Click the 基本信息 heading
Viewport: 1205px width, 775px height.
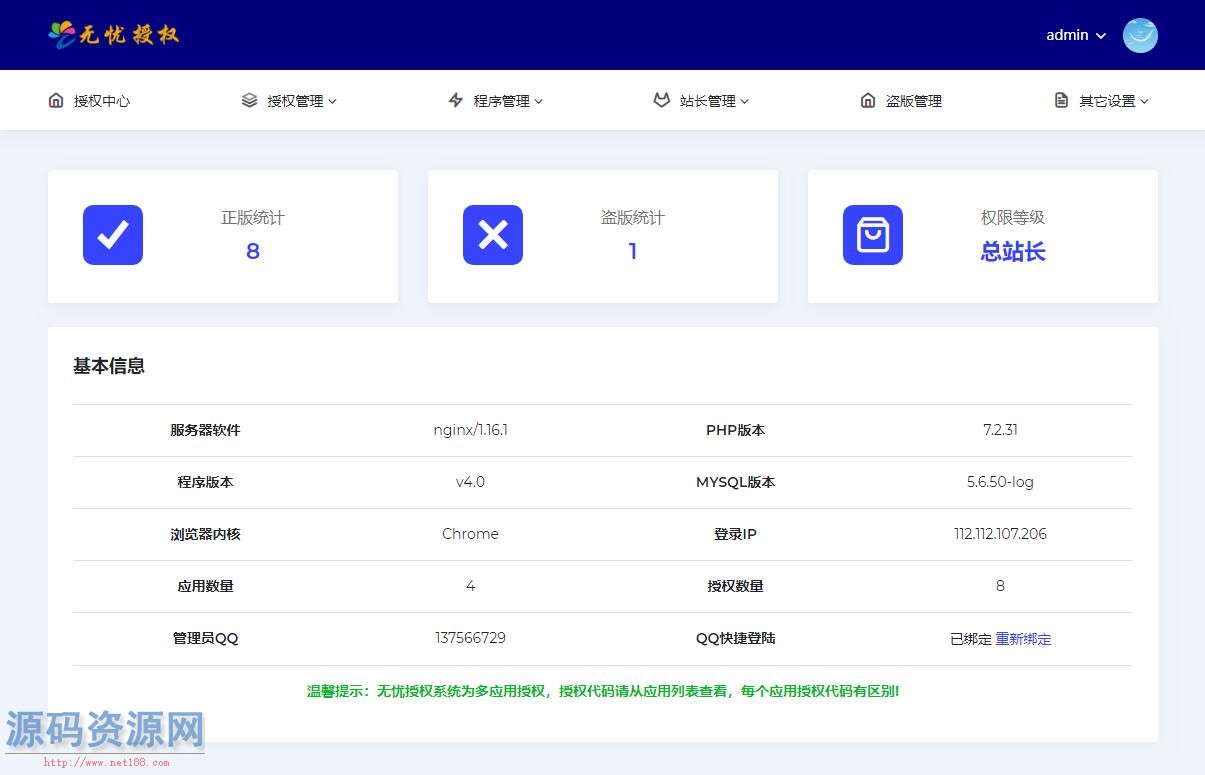click(x=109, y=366)
